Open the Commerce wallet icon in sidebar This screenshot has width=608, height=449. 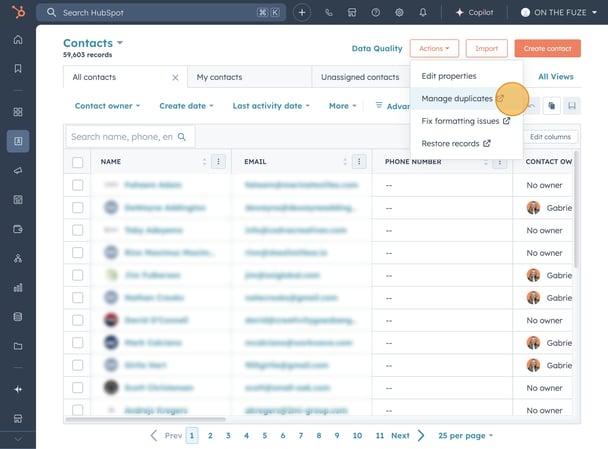[x=18, y=229]
